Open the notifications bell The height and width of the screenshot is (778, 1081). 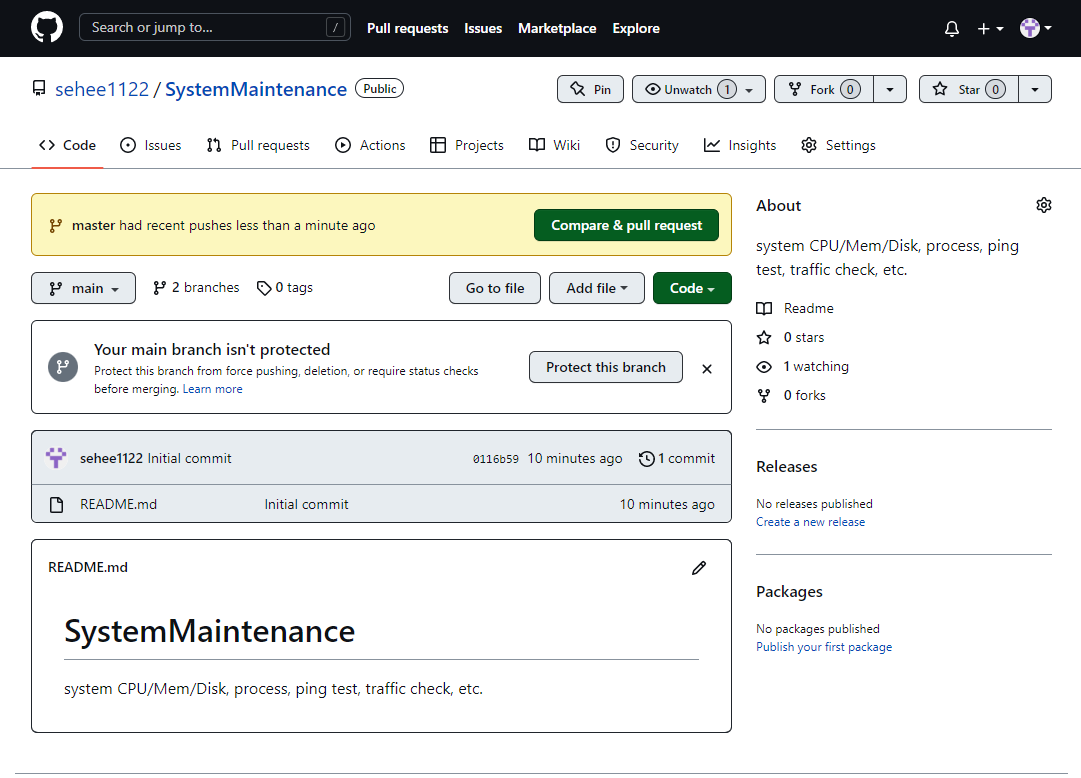pyautogui.click(x=951, y=28)
